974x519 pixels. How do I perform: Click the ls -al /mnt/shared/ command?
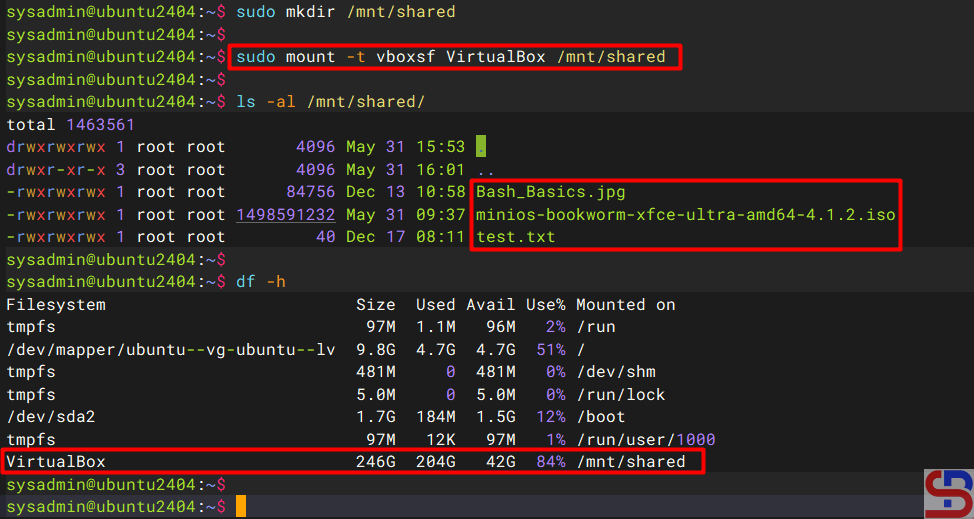[x=330, y=102]
